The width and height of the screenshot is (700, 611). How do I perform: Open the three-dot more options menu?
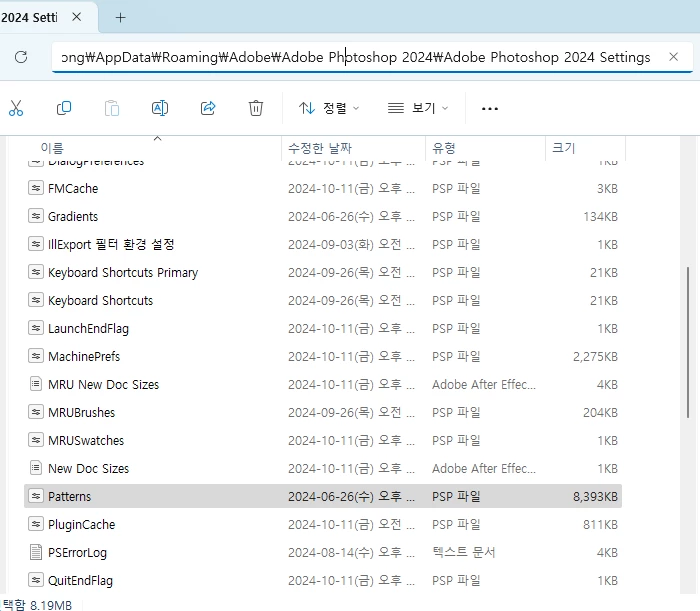click(x=490, y=108)
